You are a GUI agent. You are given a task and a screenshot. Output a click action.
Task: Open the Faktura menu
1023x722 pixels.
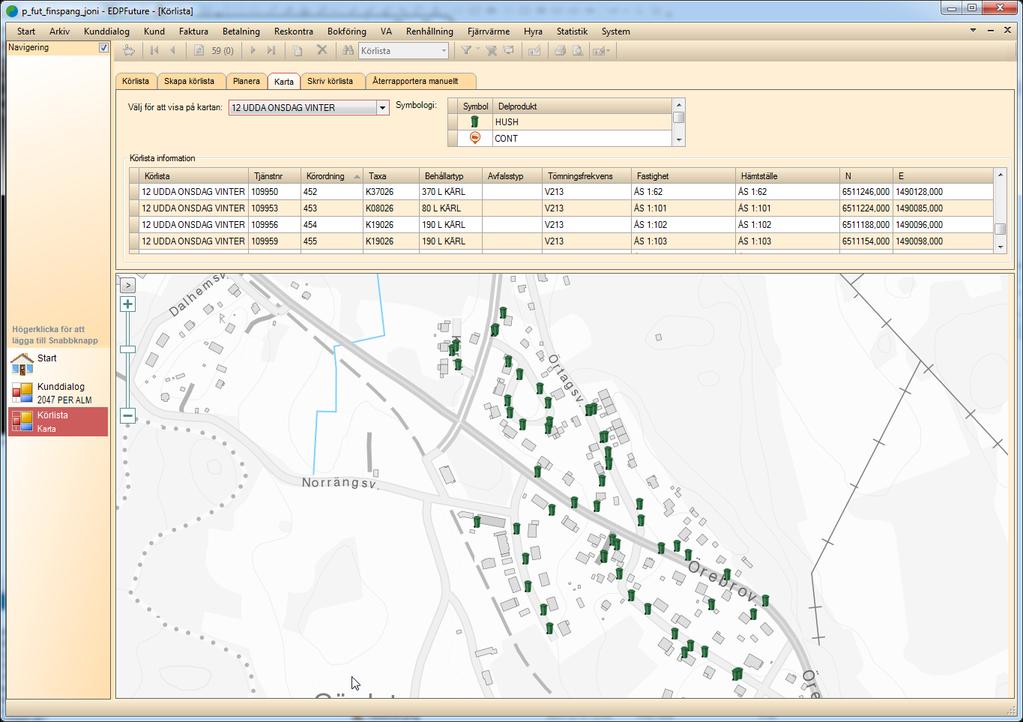(x=194, y=31)
